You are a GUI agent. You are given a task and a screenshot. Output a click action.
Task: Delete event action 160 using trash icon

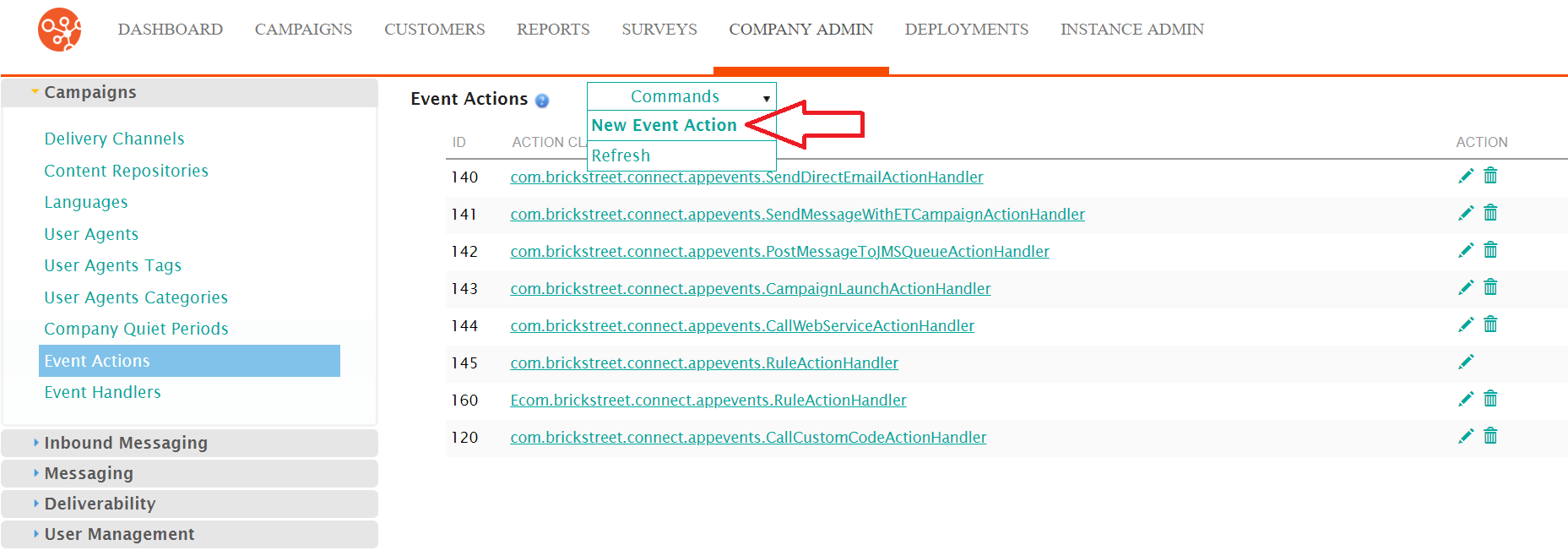pyautogui.click(x=1490, y=399)
